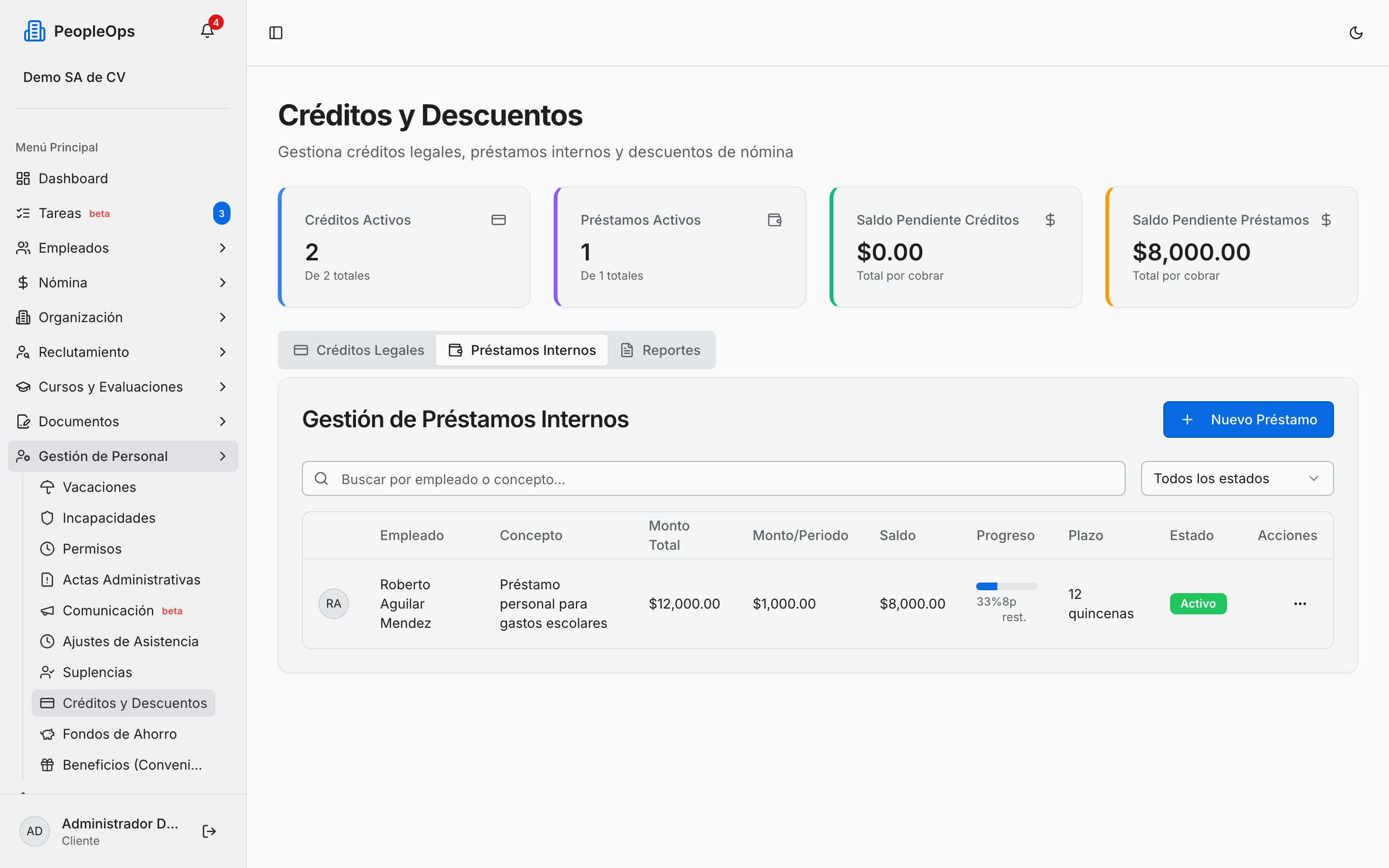Open actions menu for Roberto Aguilar Mendez

tap(1300, 603)
